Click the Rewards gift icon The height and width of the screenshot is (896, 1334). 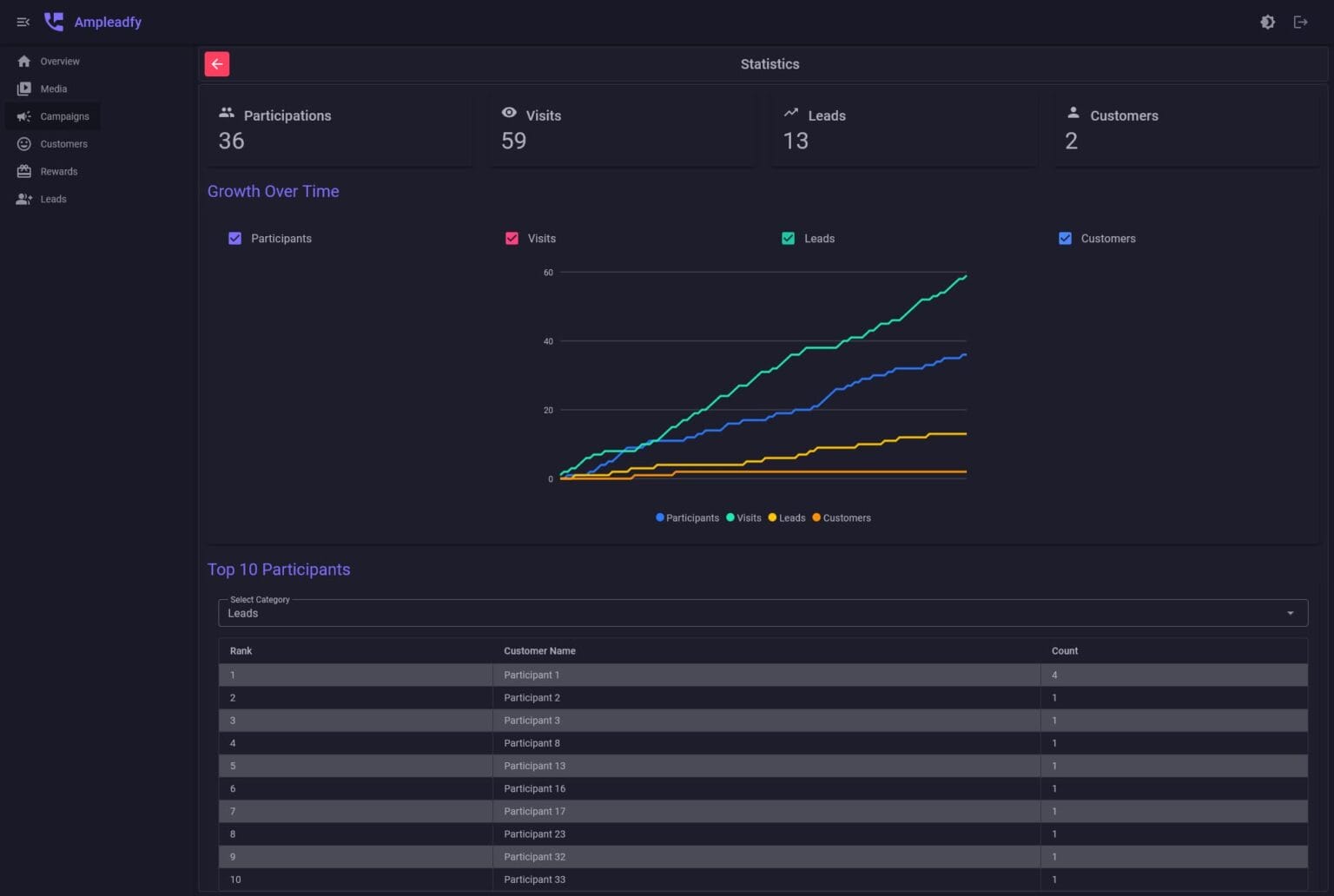click(24, 172)
